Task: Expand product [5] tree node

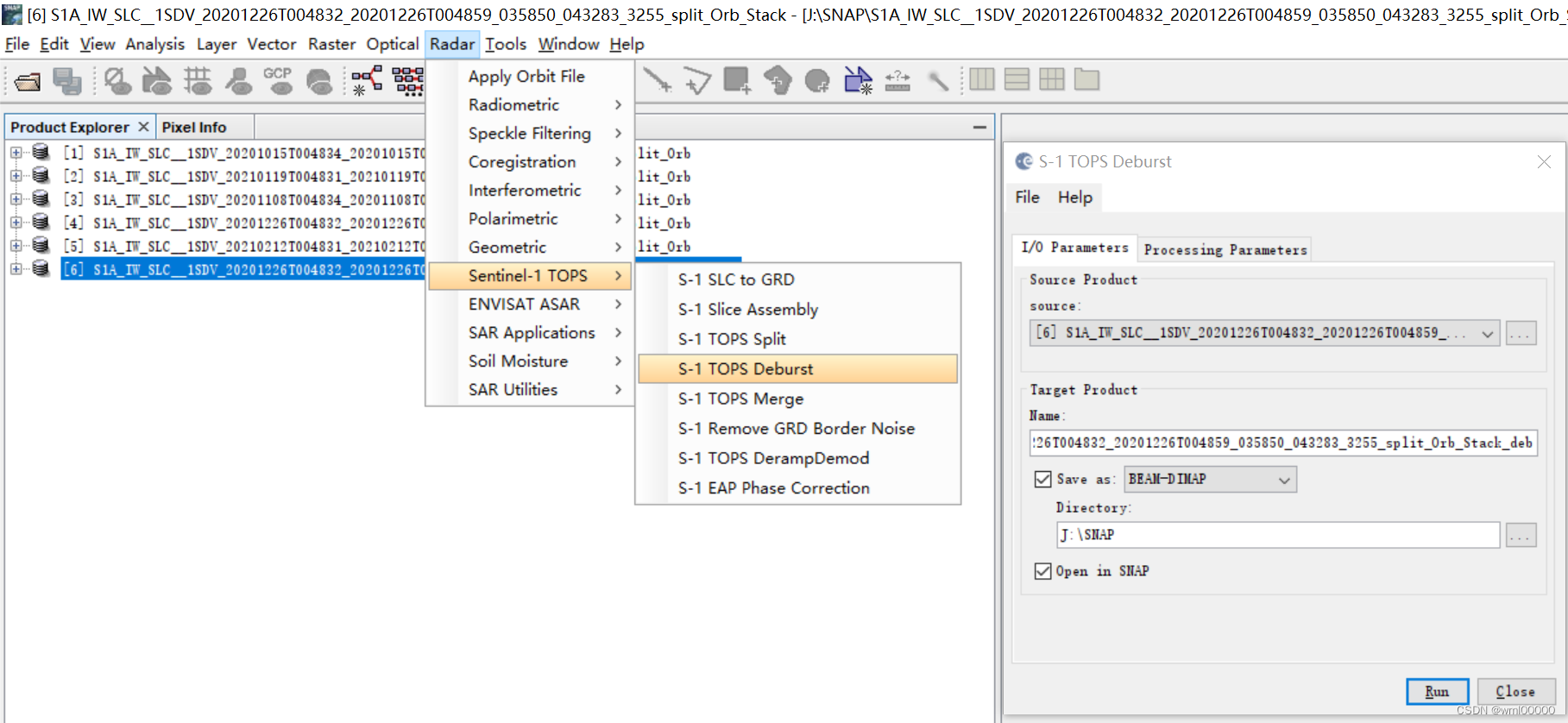Action: pos(16,246)
